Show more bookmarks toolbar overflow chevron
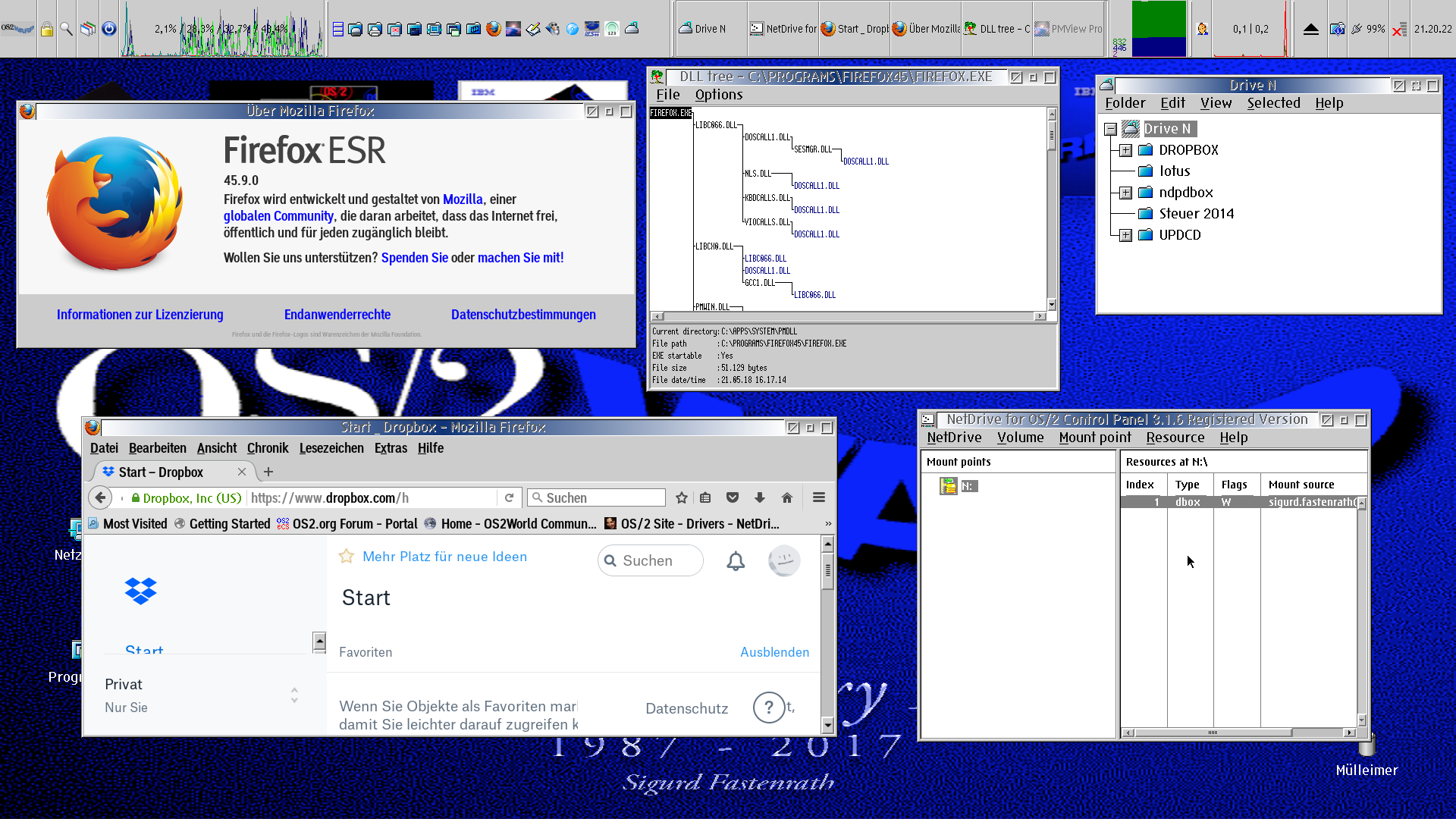 [828, 524]
